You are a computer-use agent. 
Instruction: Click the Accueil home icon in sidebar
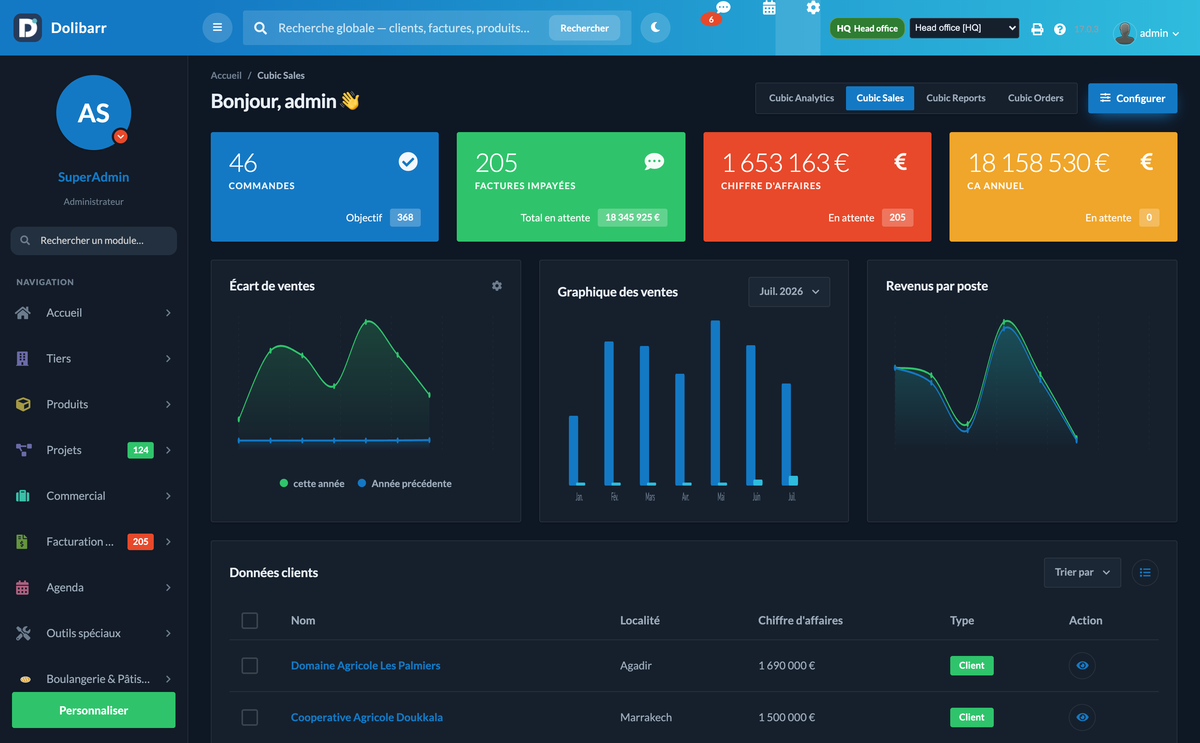point(23,313)
